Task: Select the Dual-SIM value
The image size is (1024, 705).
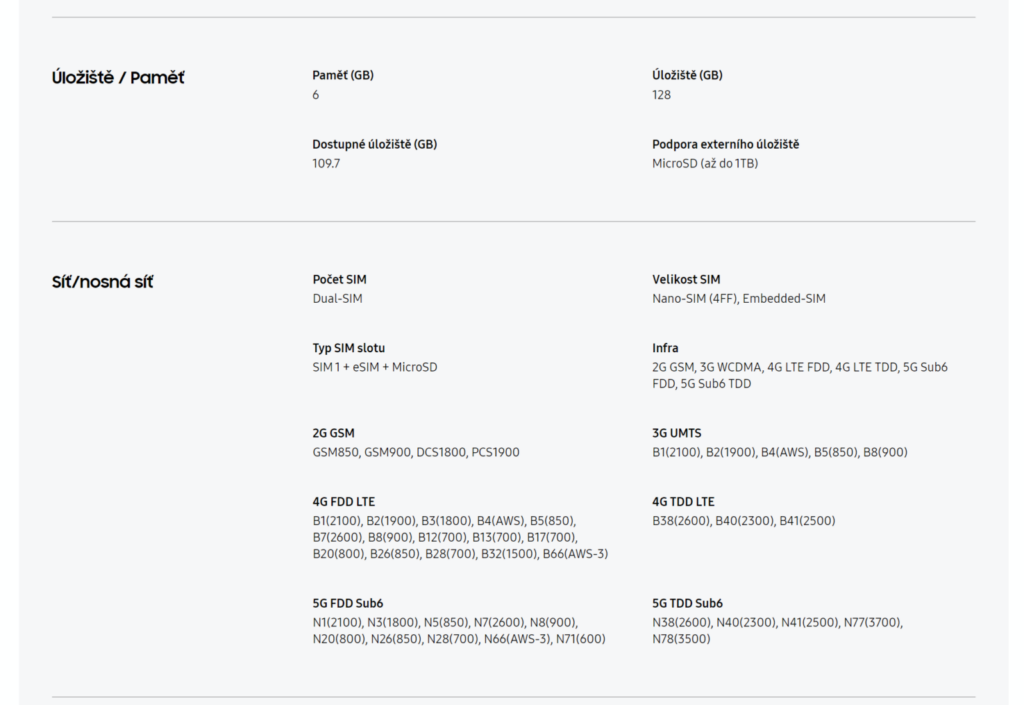Action: [337, 298]
